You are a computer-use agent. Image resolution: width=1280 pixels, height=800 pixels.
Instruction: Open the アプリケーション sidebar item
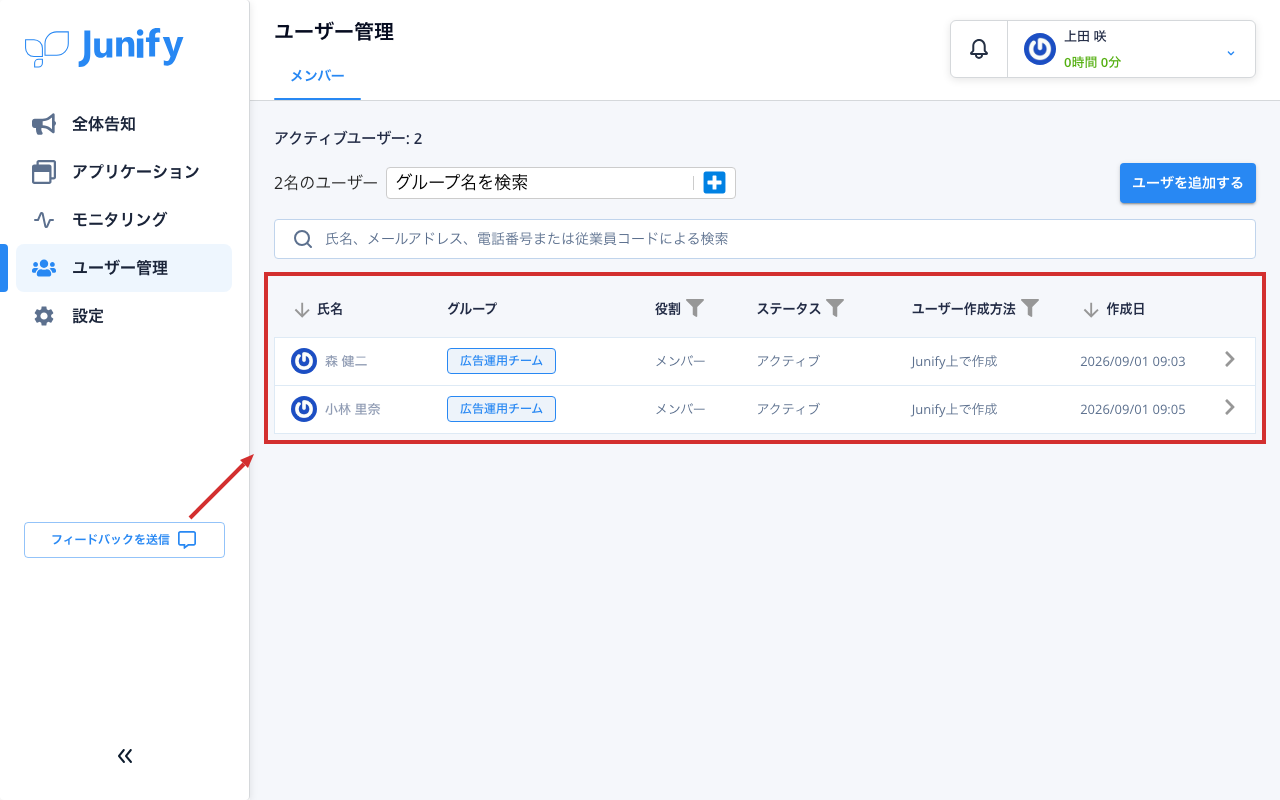click(124, 172)
